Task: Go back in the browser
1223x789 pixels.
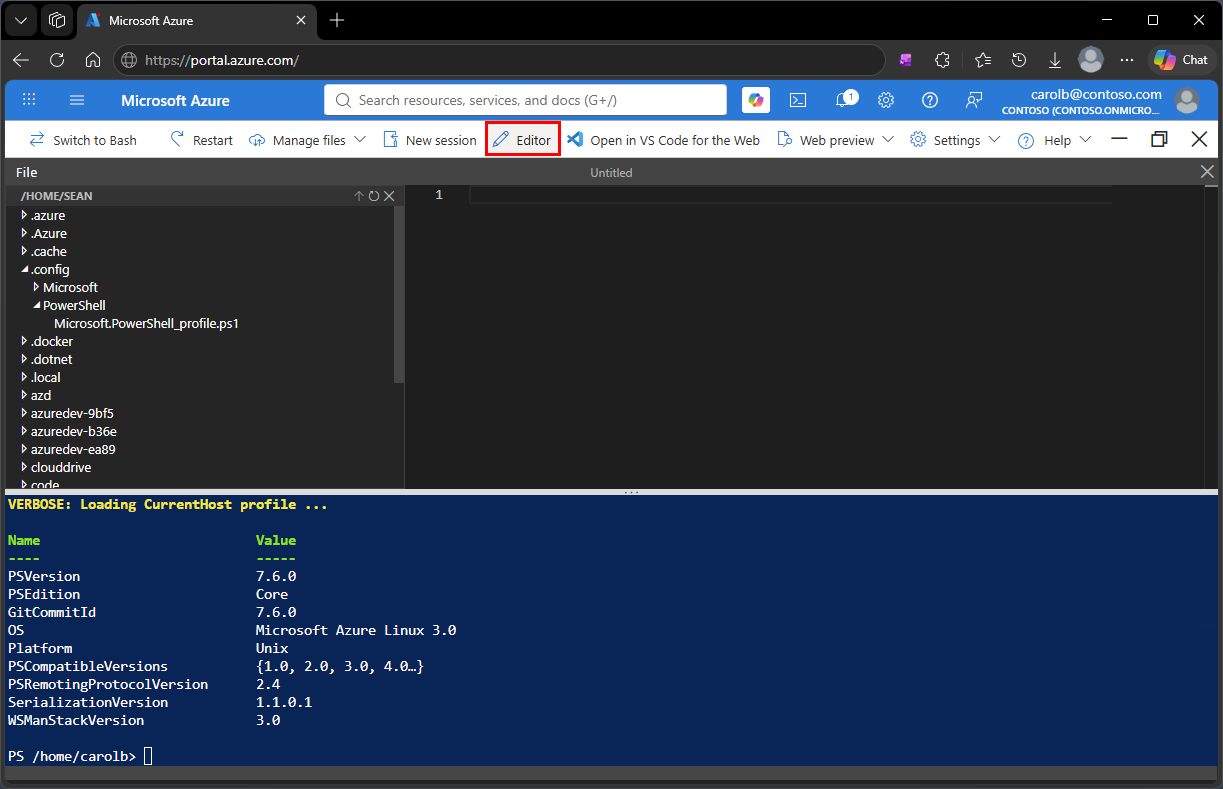Action: pyautogui.click(x=21, y=60)
